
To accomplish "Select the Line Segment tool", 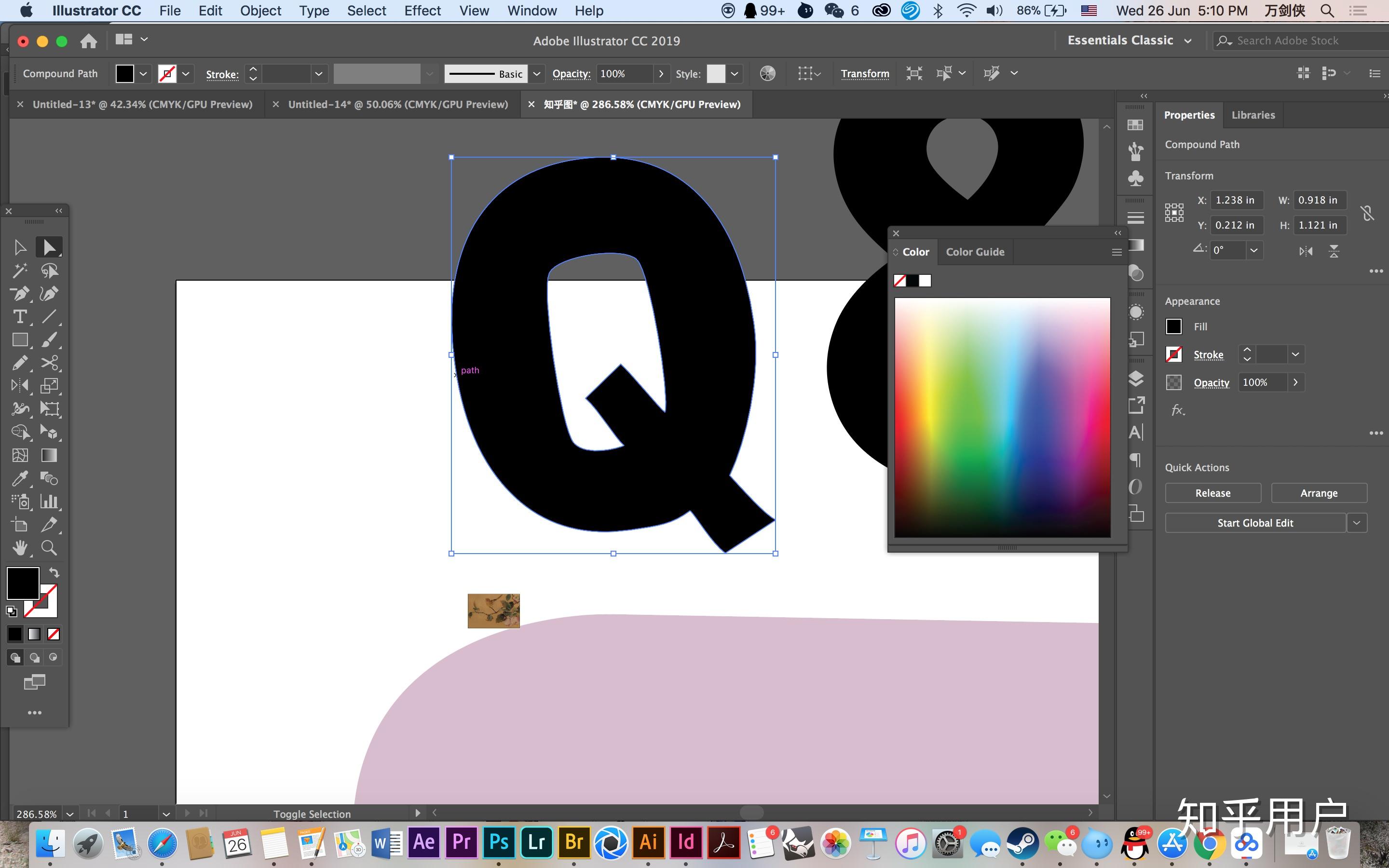I will pos(49,317).
